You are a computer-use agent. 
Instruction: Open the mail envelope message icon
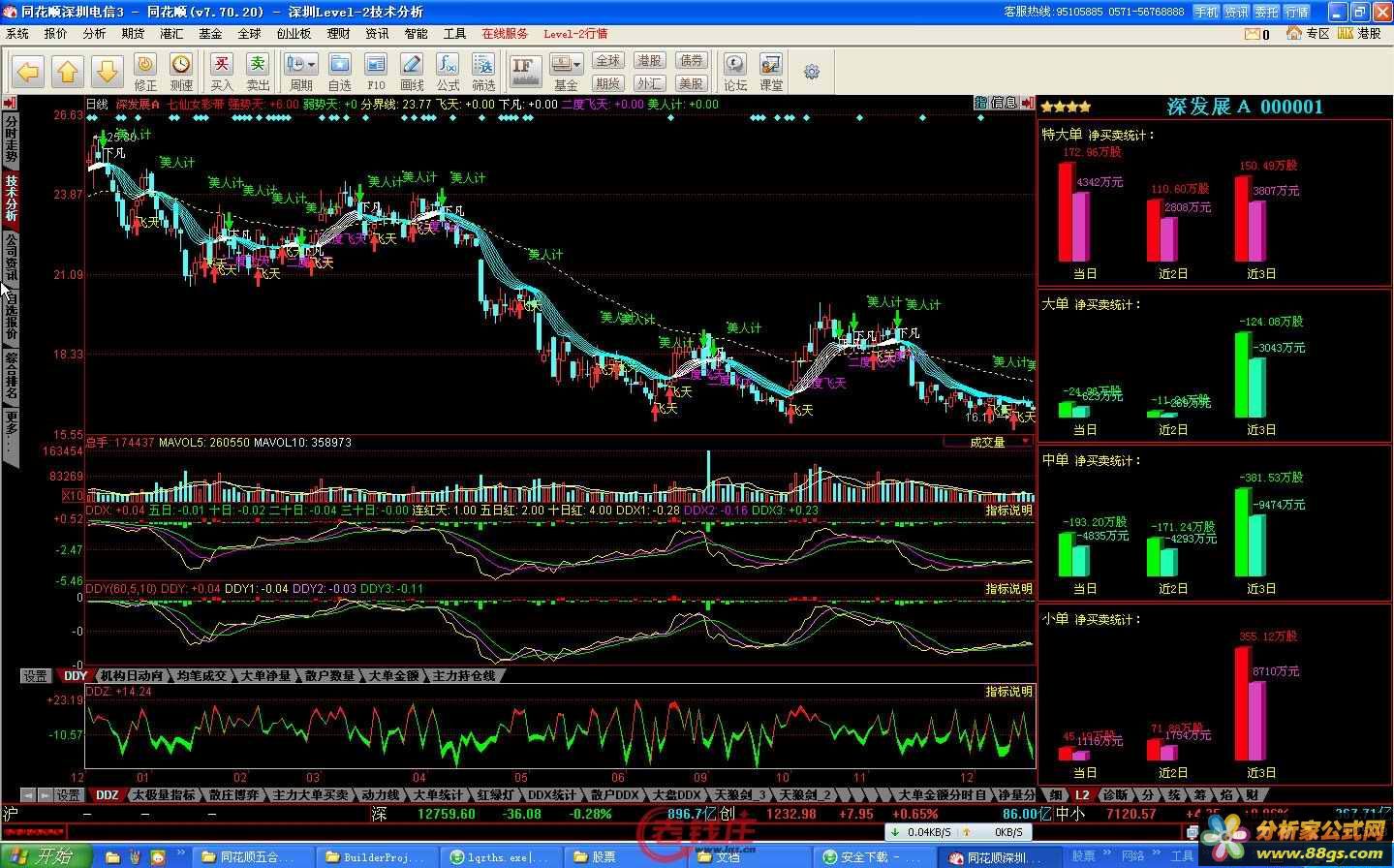pyautogui.click(x=1253, y=34)
